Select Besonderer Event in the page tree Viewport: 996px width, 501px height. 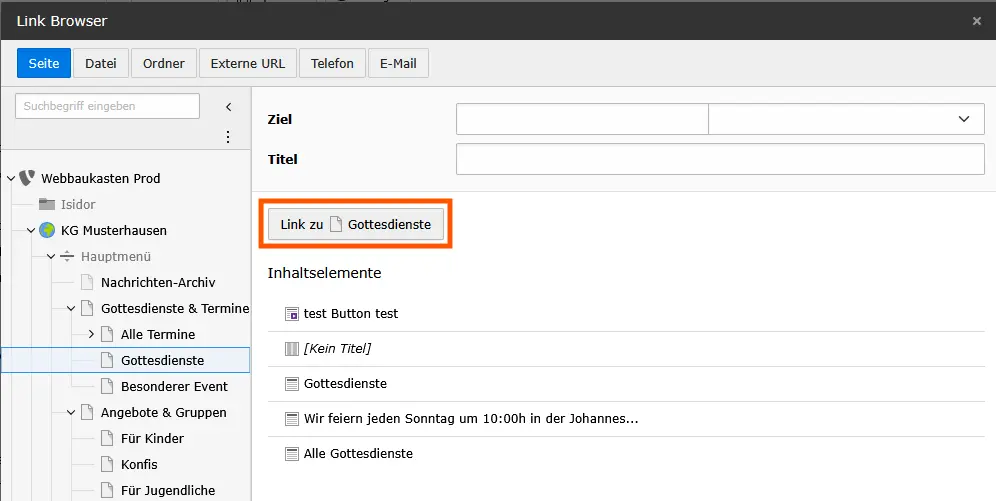174,386
